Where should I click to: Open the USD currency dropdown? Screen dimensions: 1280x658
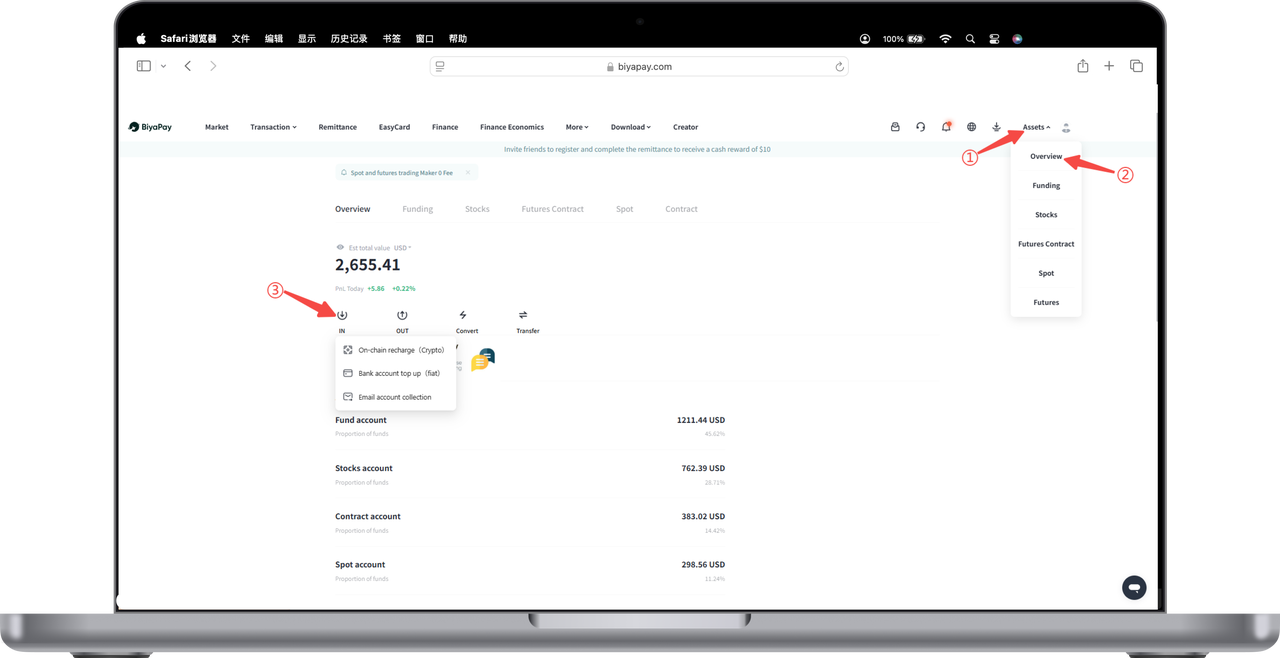402,248
